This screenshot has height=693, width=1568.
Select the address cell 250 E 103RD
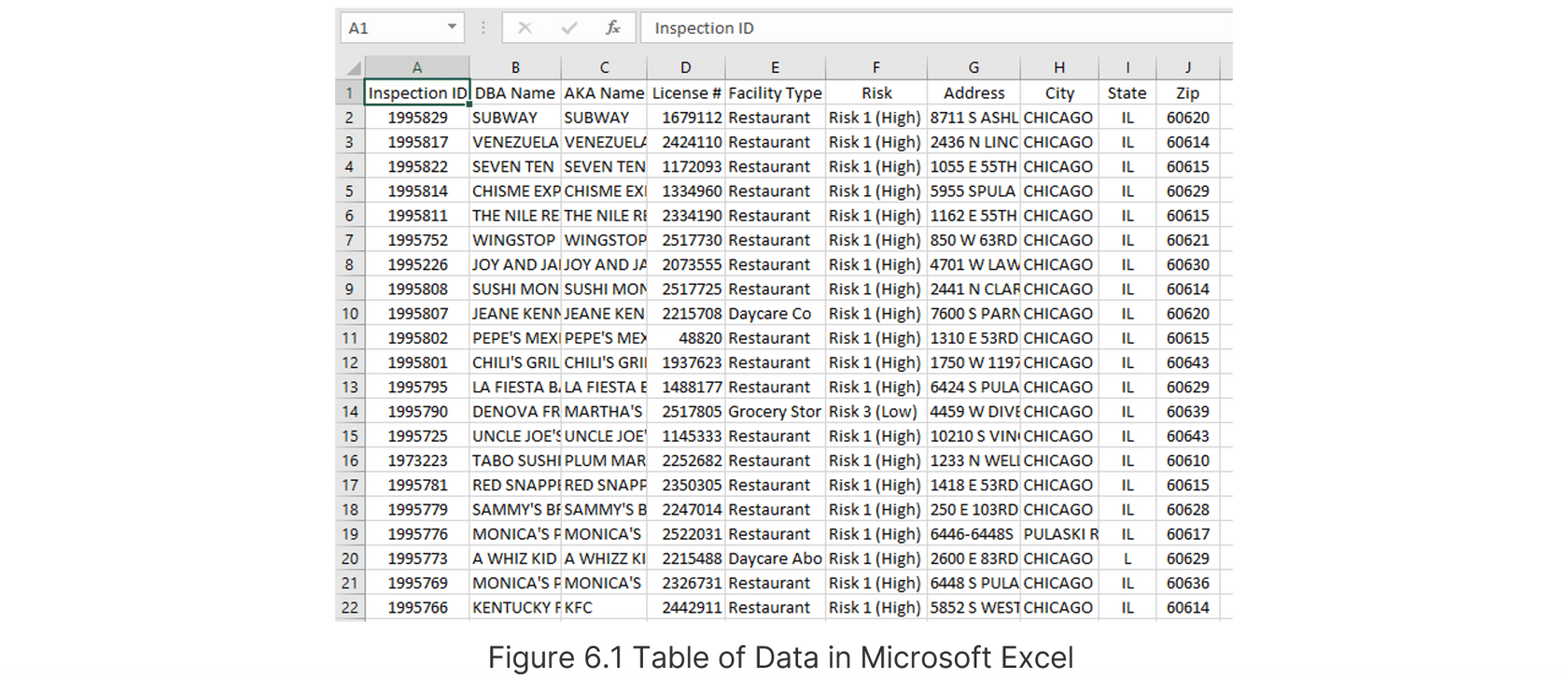coord(973,509)
